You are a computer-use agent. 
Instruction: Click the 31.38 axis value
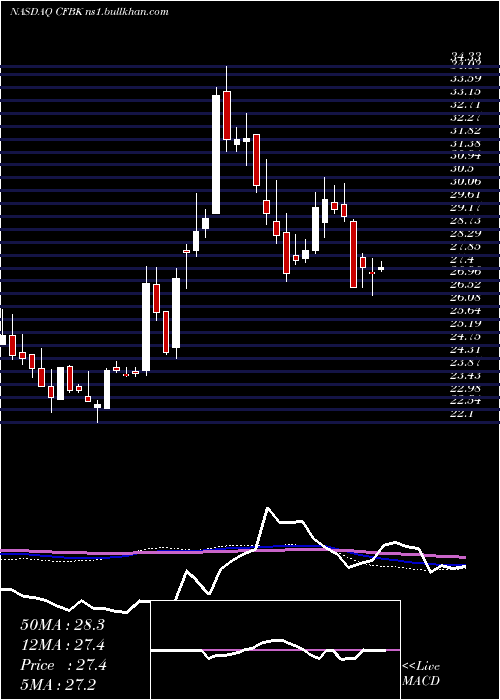click(x=466, y=144)
